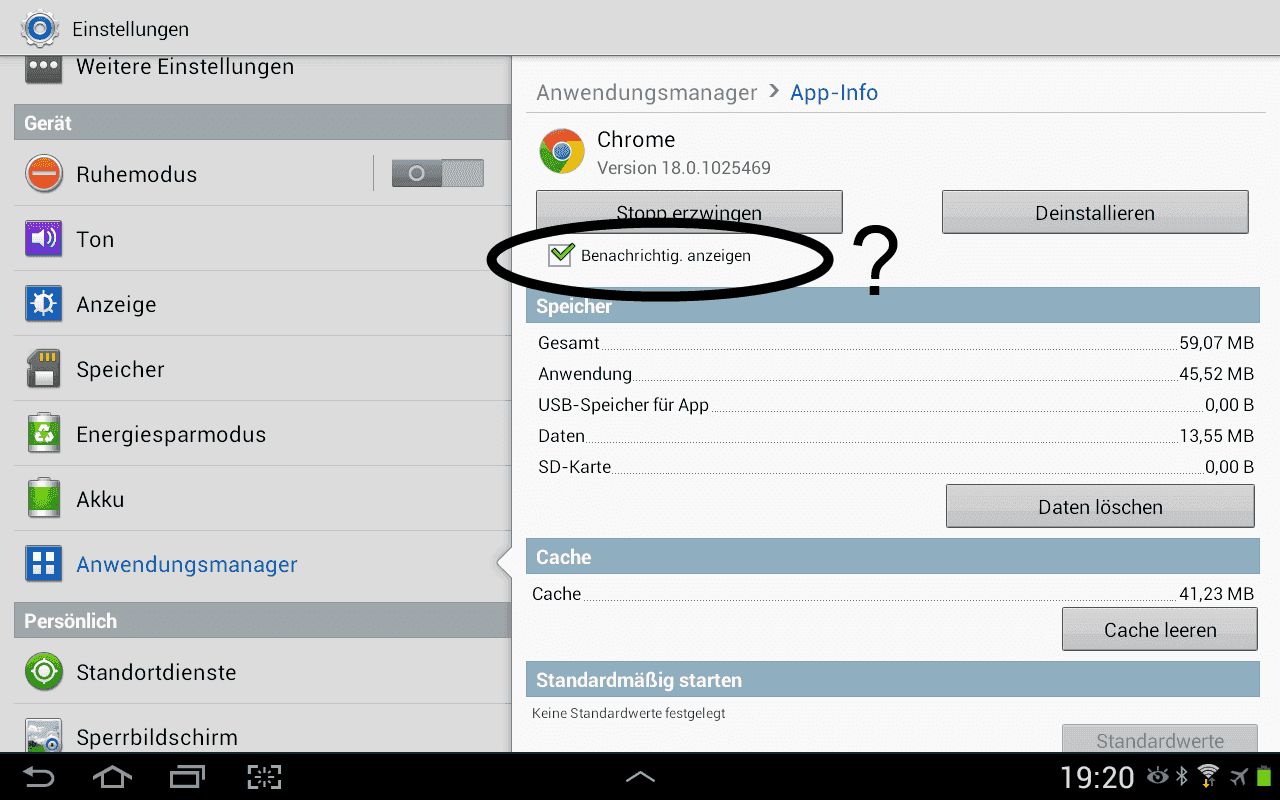The height and width of the screenshot is (800, 1280).
Task: Tap the SD-Karte 0,00 B row
Action: click(x=895, y=467)
